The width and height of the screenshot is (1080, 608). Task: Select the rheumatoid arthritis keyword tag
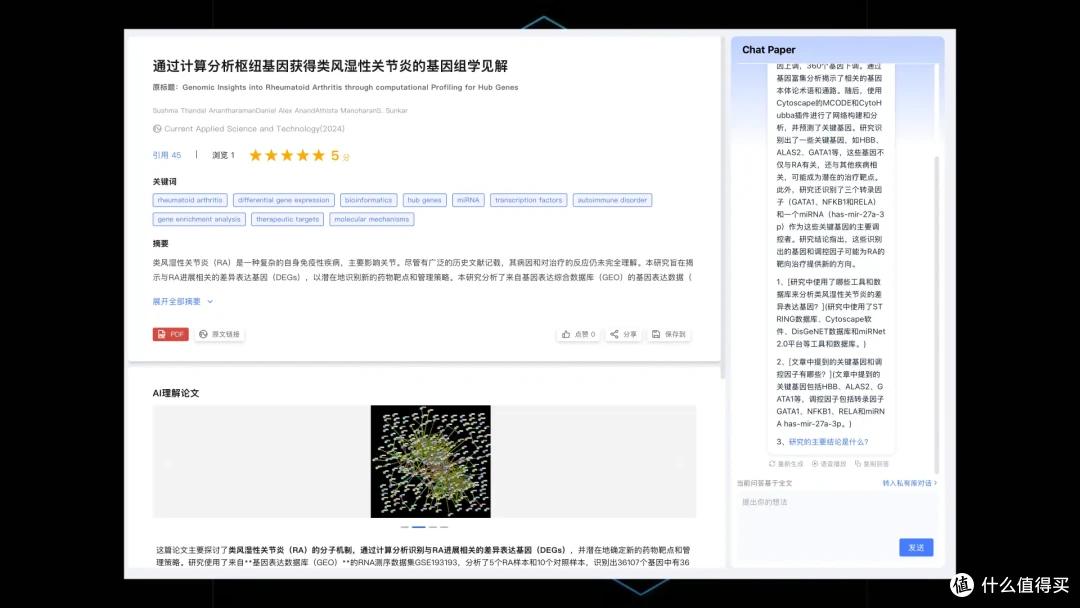(189, 200)
